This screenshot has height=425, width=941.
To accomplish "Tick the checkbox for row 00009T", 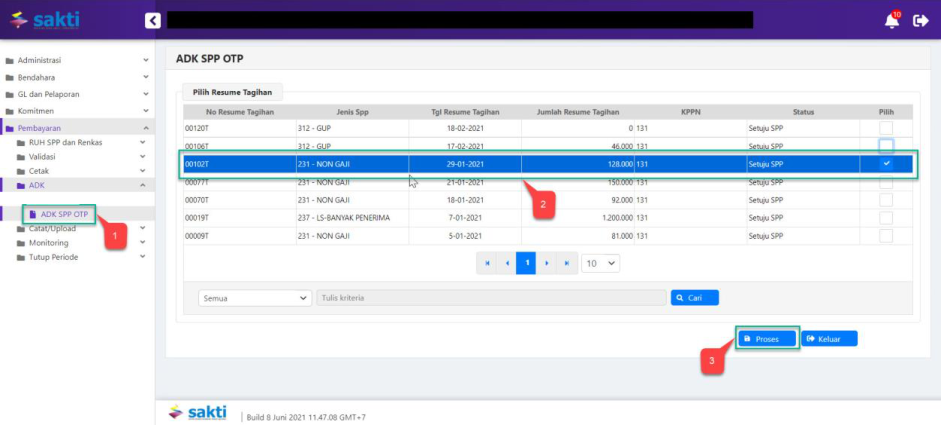I will [886, 236].
